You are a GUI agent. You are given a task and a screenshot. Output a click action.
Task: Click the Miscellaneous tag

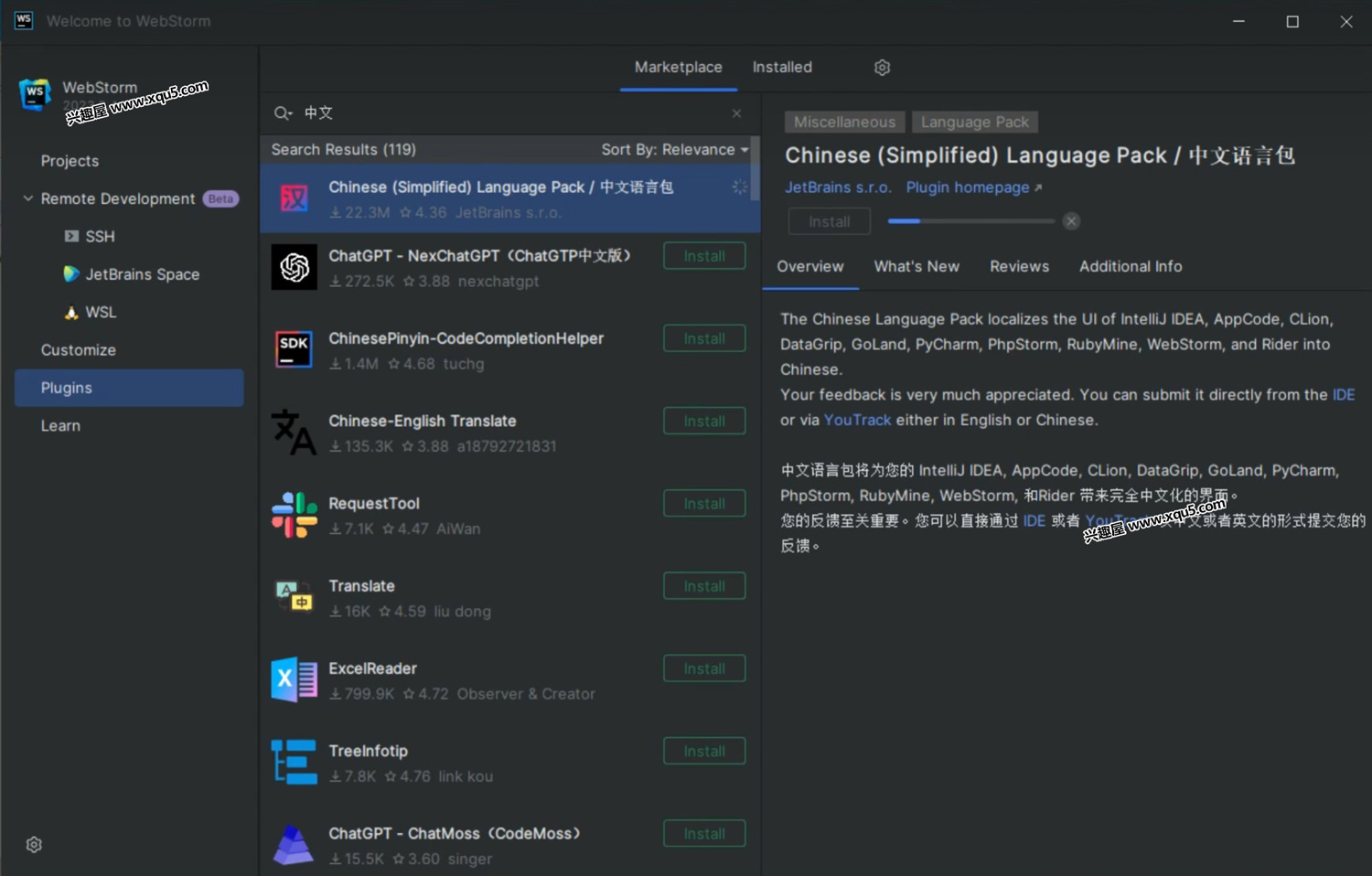click(844, 122)
